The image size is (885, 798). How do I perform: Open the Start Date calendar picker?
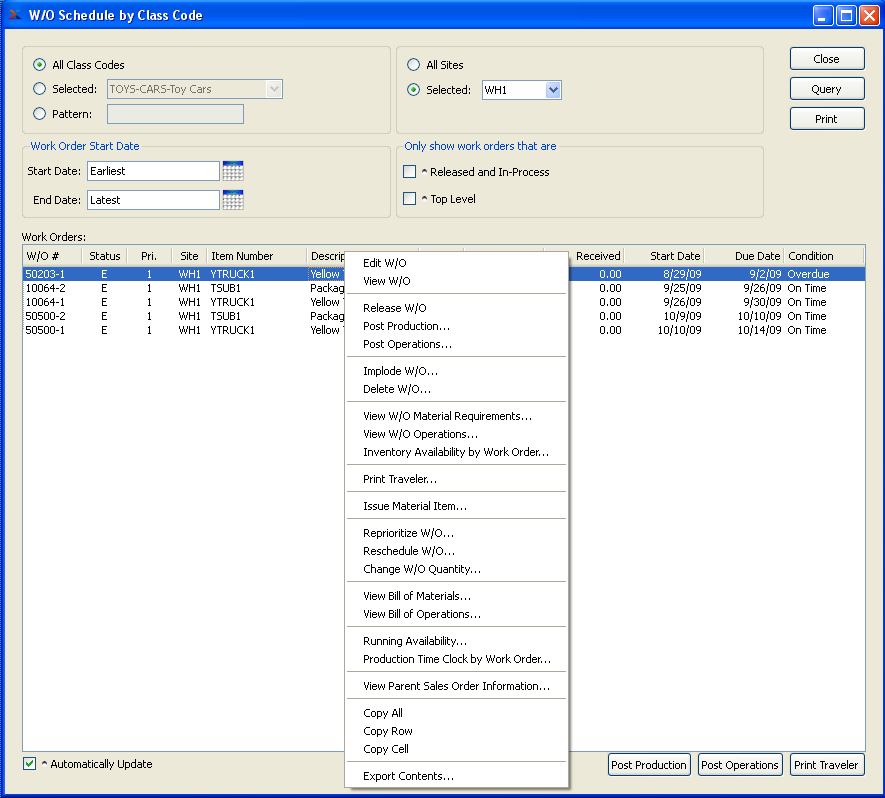coord(233,171)
